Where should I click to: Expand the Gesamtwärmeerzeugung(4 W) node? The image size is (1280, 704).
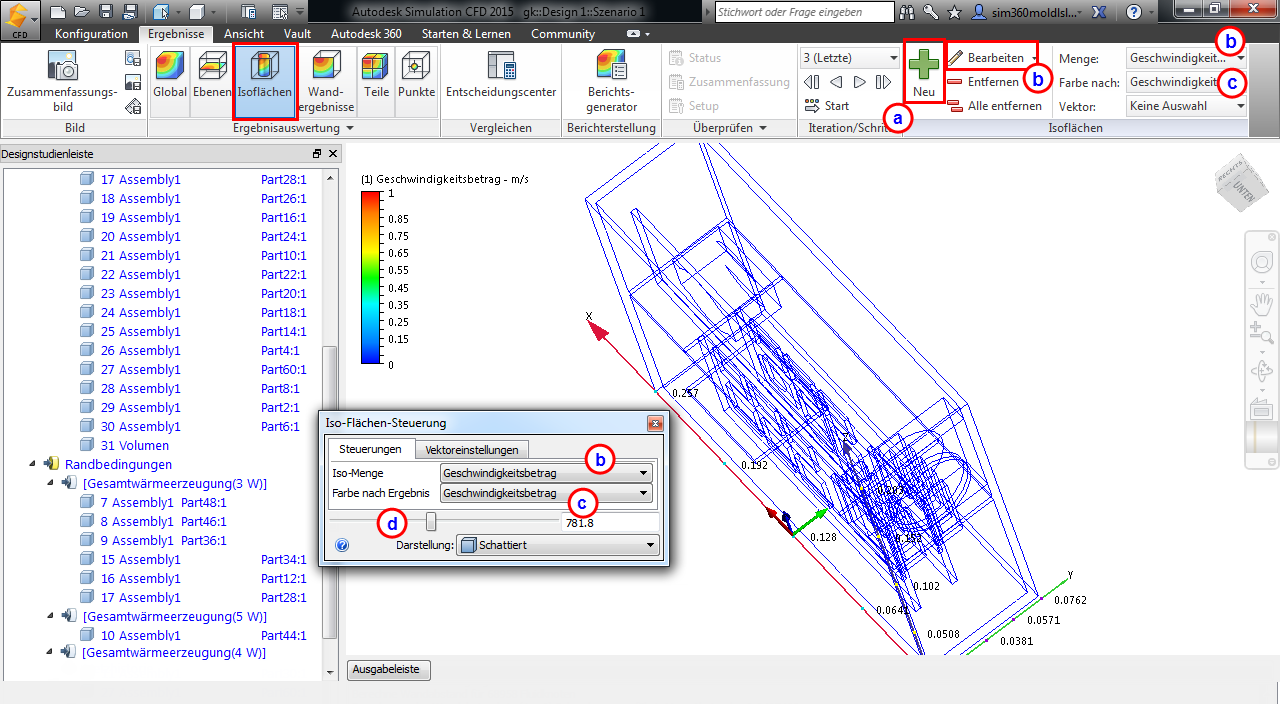[x=50, y=653]
